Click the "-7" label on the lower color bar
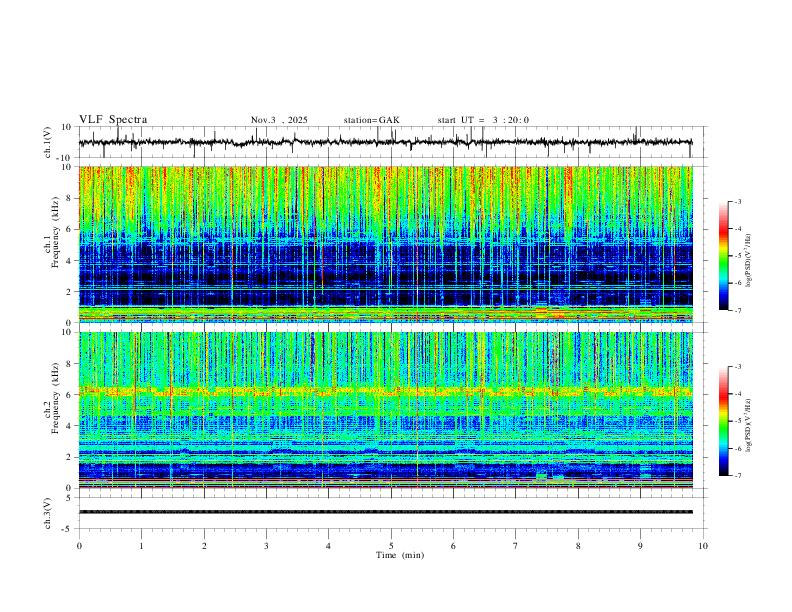This screenshot has height=612, width=792. point(737,475)
